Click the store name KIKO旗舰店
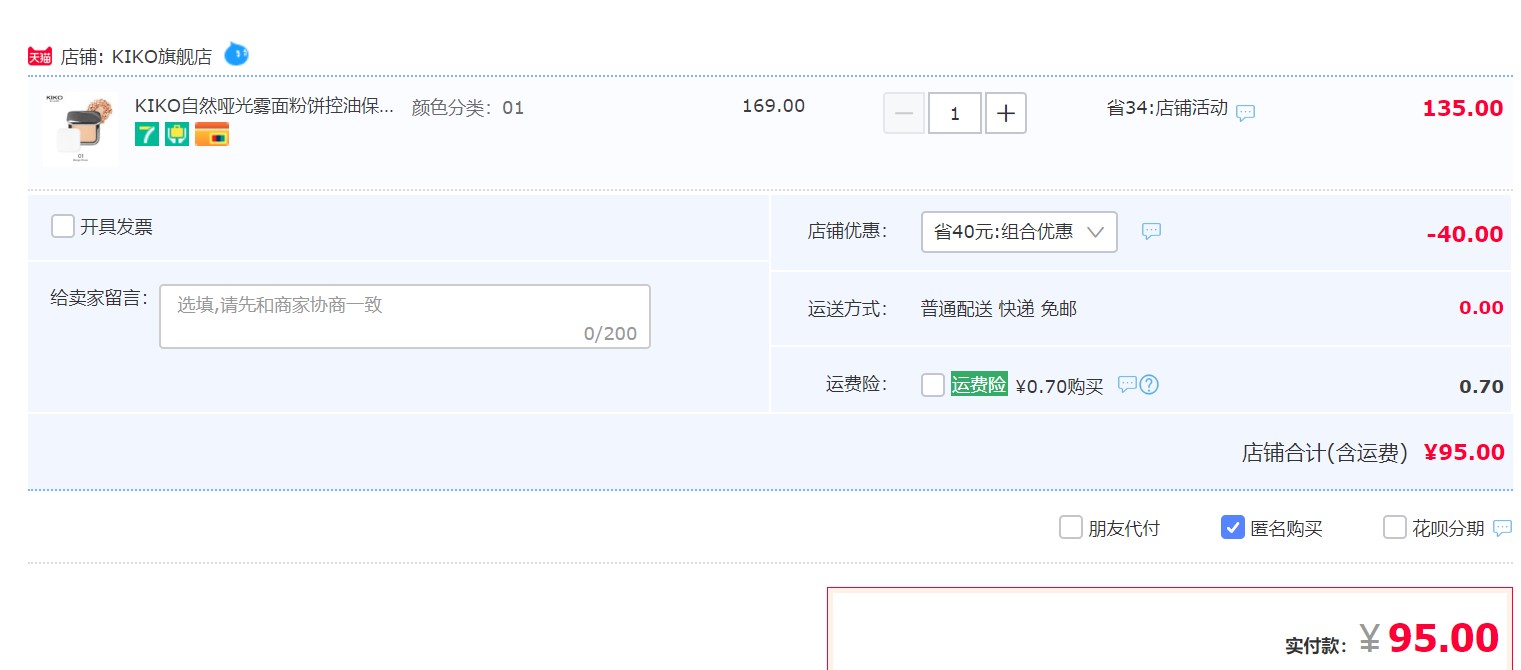 tap(162, 57)
